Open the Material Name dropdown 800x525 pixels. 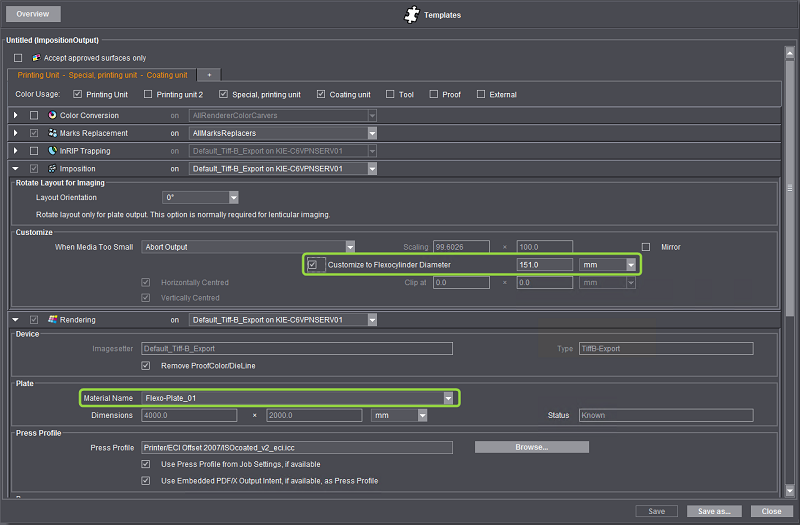click(449, 398)
